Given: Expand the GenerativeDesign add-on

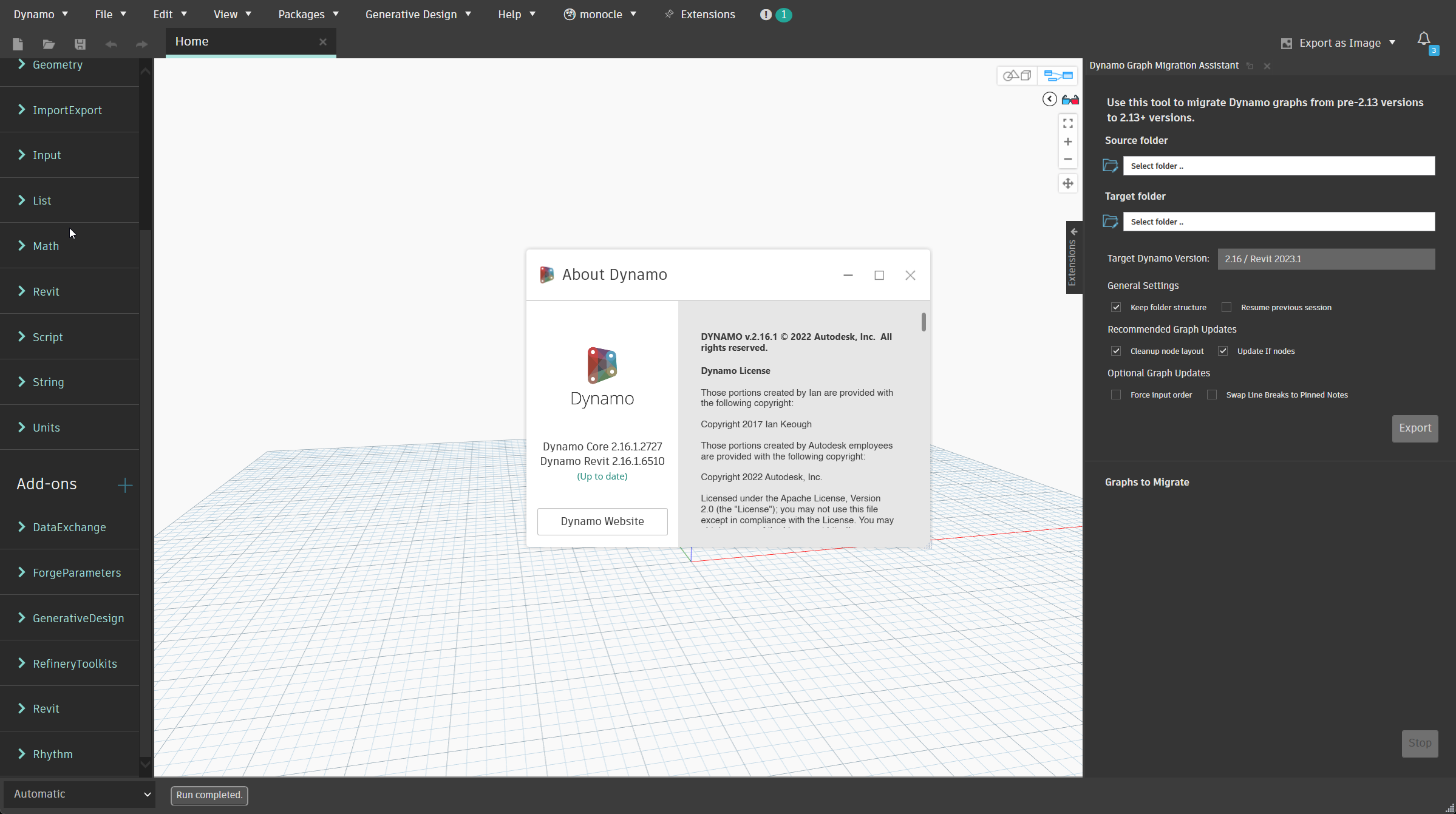Looking at the screenshot, I should coord(78,618).
